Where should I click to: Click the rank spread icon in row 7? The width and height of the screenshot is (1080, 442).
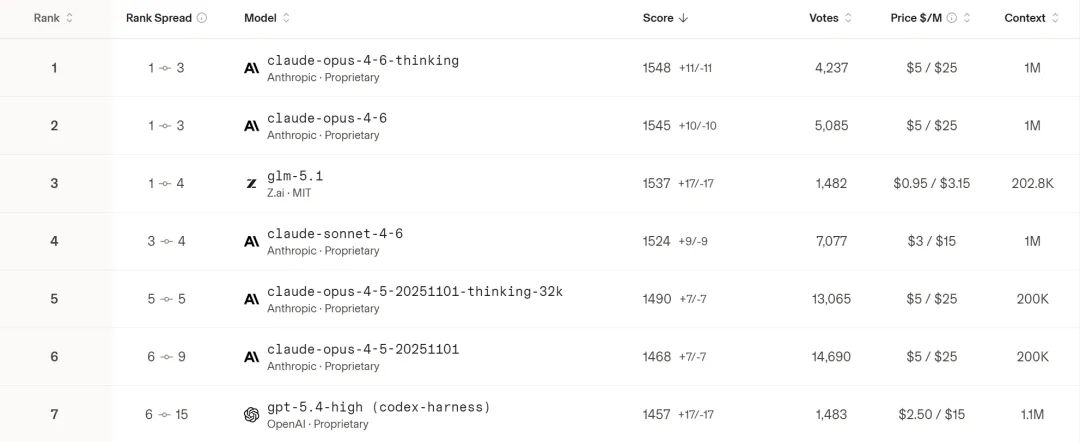pos(166,415)
